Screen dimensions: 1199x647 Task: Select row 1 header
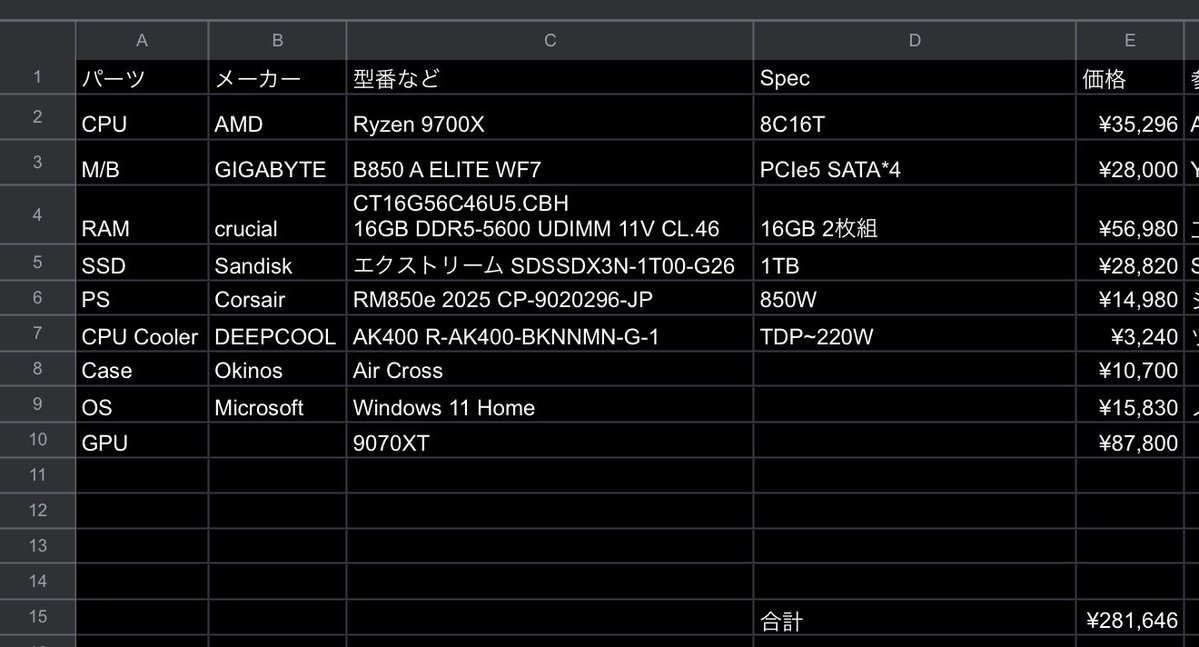(37, 77)
